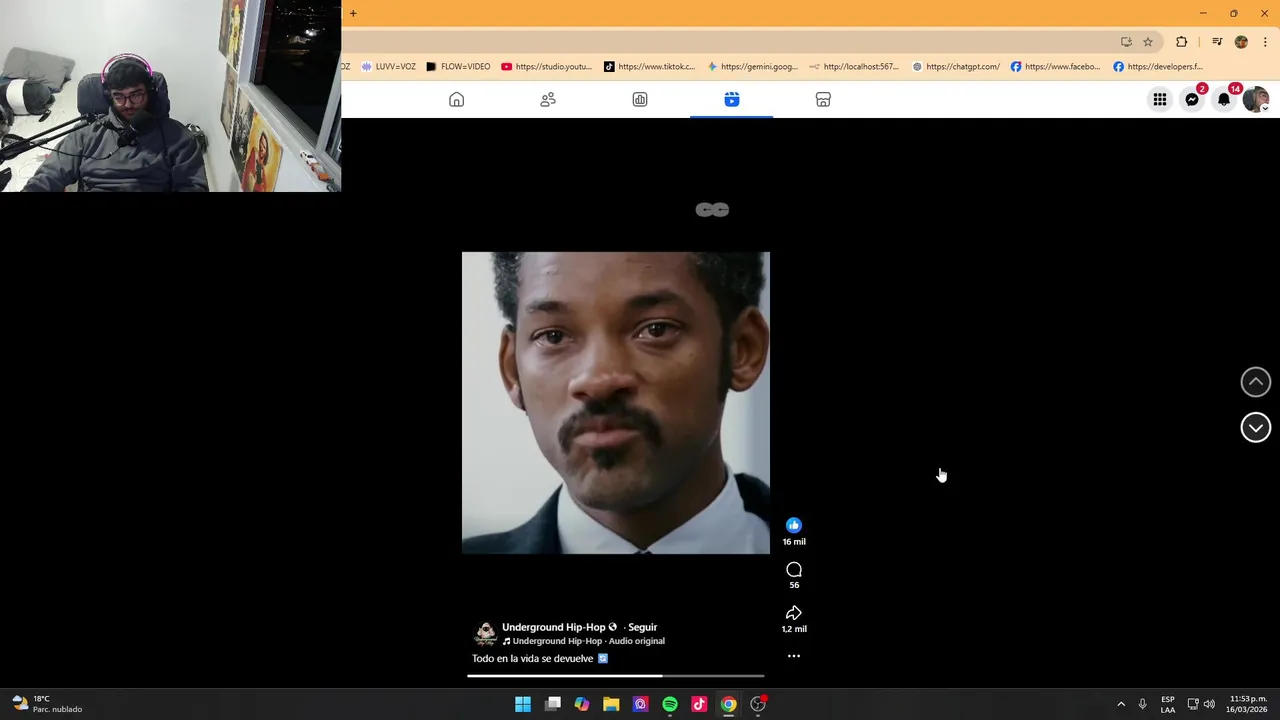Follow Underground Hip-Hop via Seguir
The width and height of the screenshot is (1280, 720).
point(642,627)
